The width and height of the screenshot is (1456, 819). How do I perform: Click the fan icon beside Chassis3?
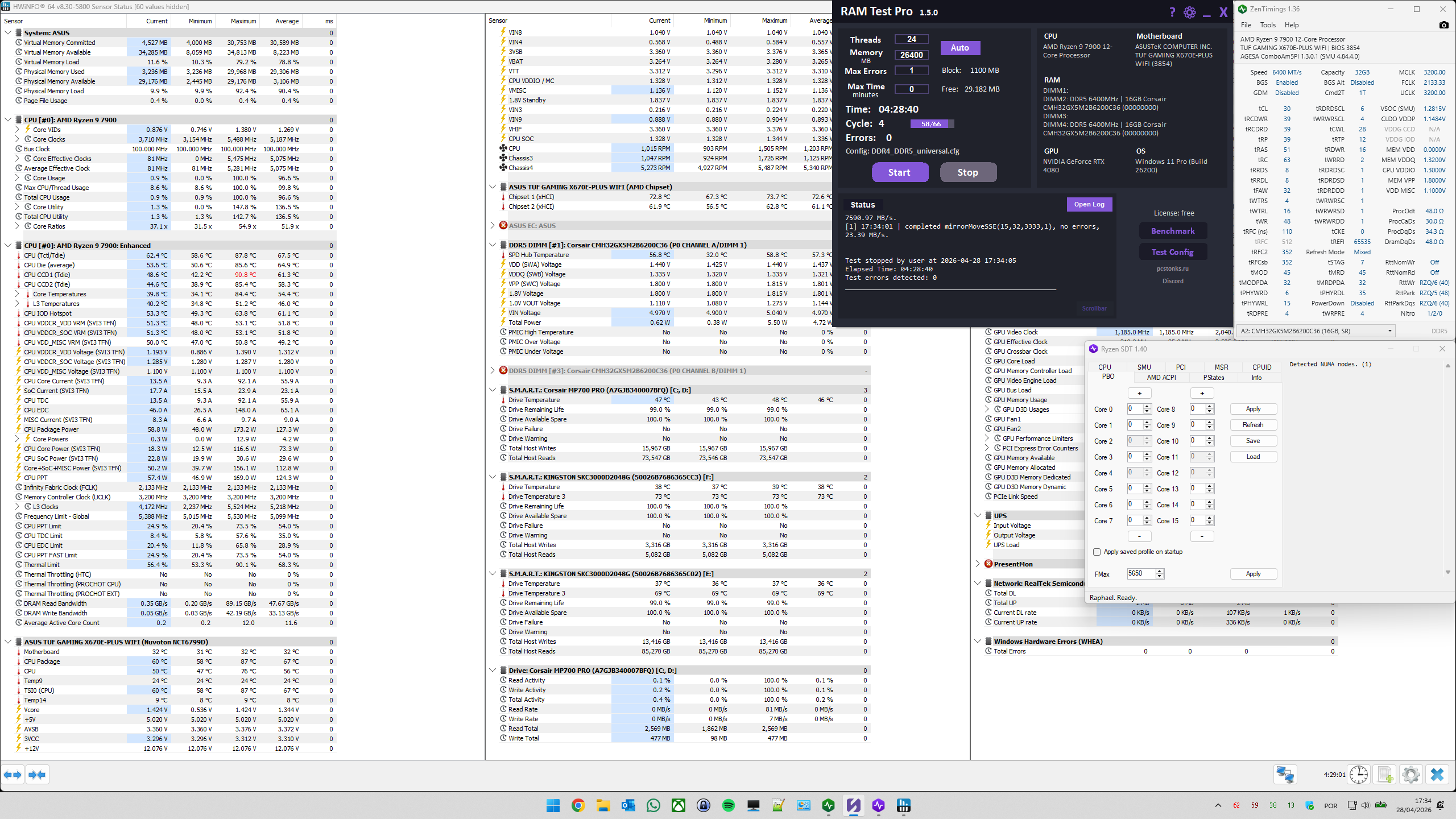503,158
